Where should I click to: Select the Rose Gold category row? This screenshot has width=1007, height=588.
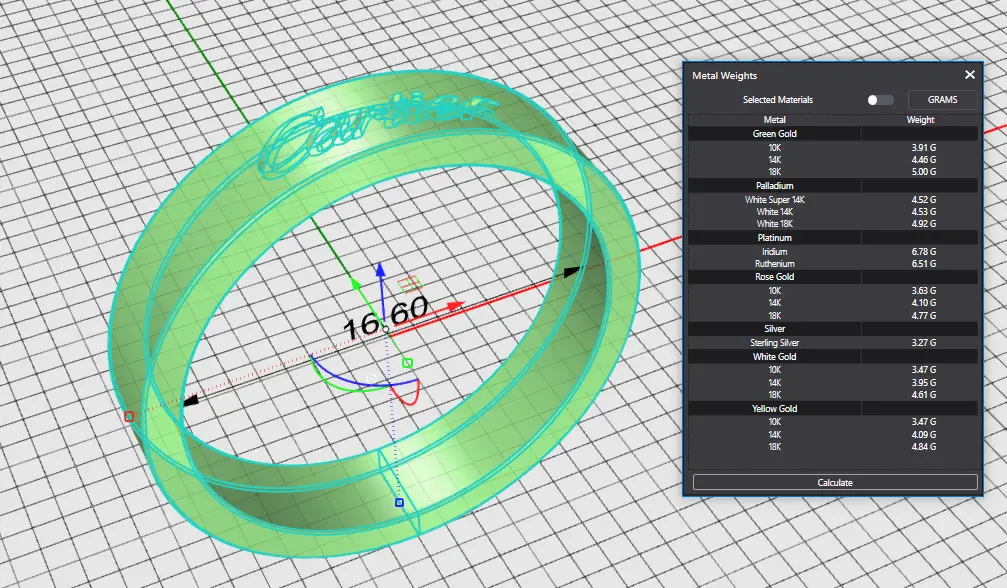click(833, 277)
